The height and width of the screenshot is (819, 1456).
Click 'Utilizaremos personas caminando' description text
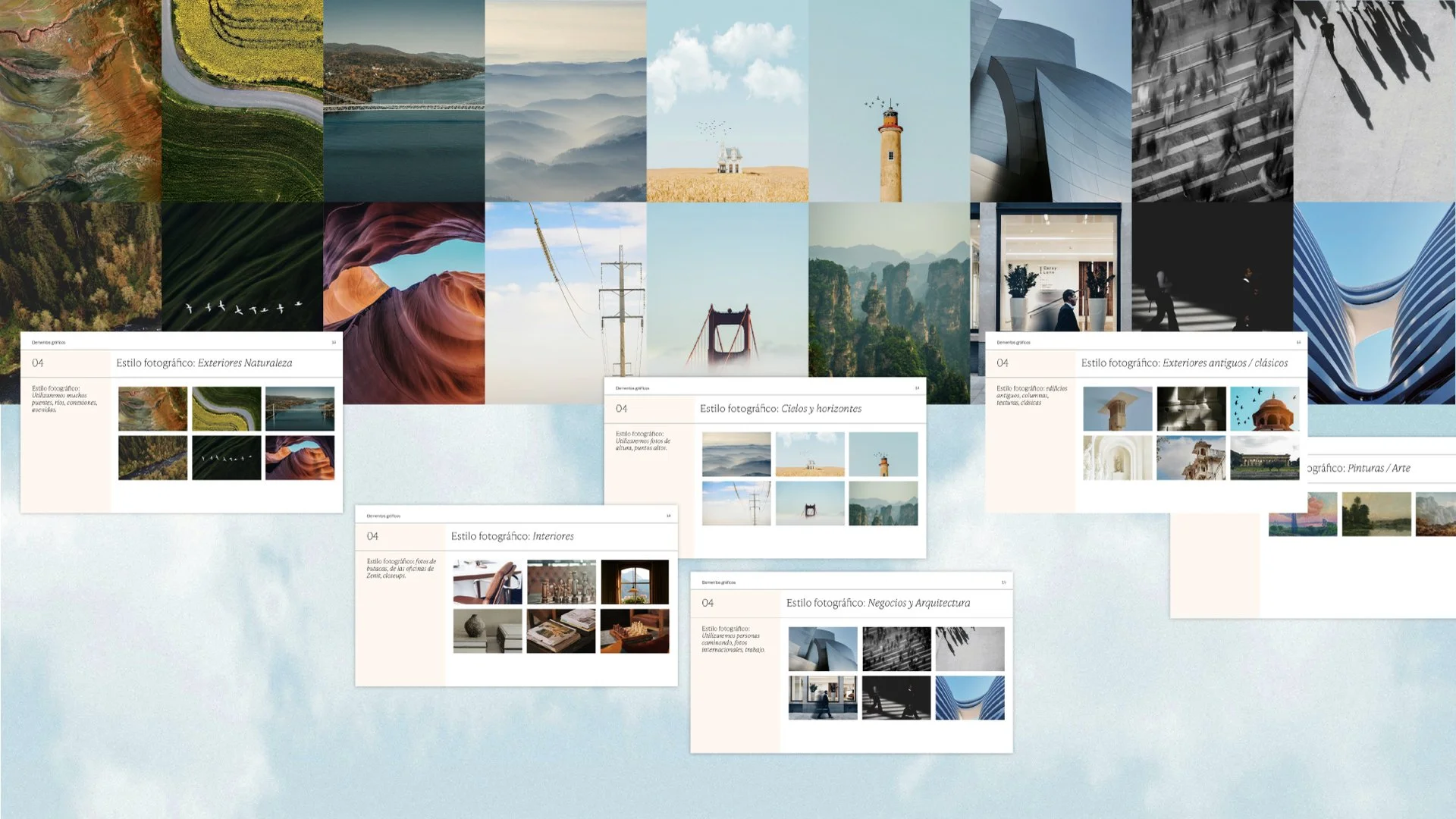(733, 639)
